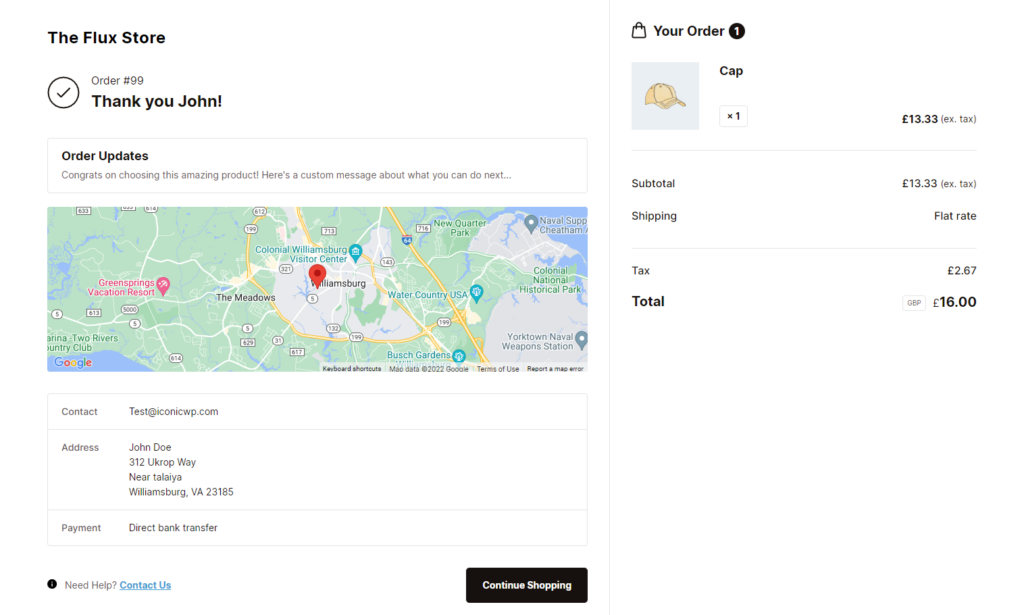The width and height of the screenshot is (1024, 615).
Task: Open the Contact Us link
Action: (x=145, y=584)
